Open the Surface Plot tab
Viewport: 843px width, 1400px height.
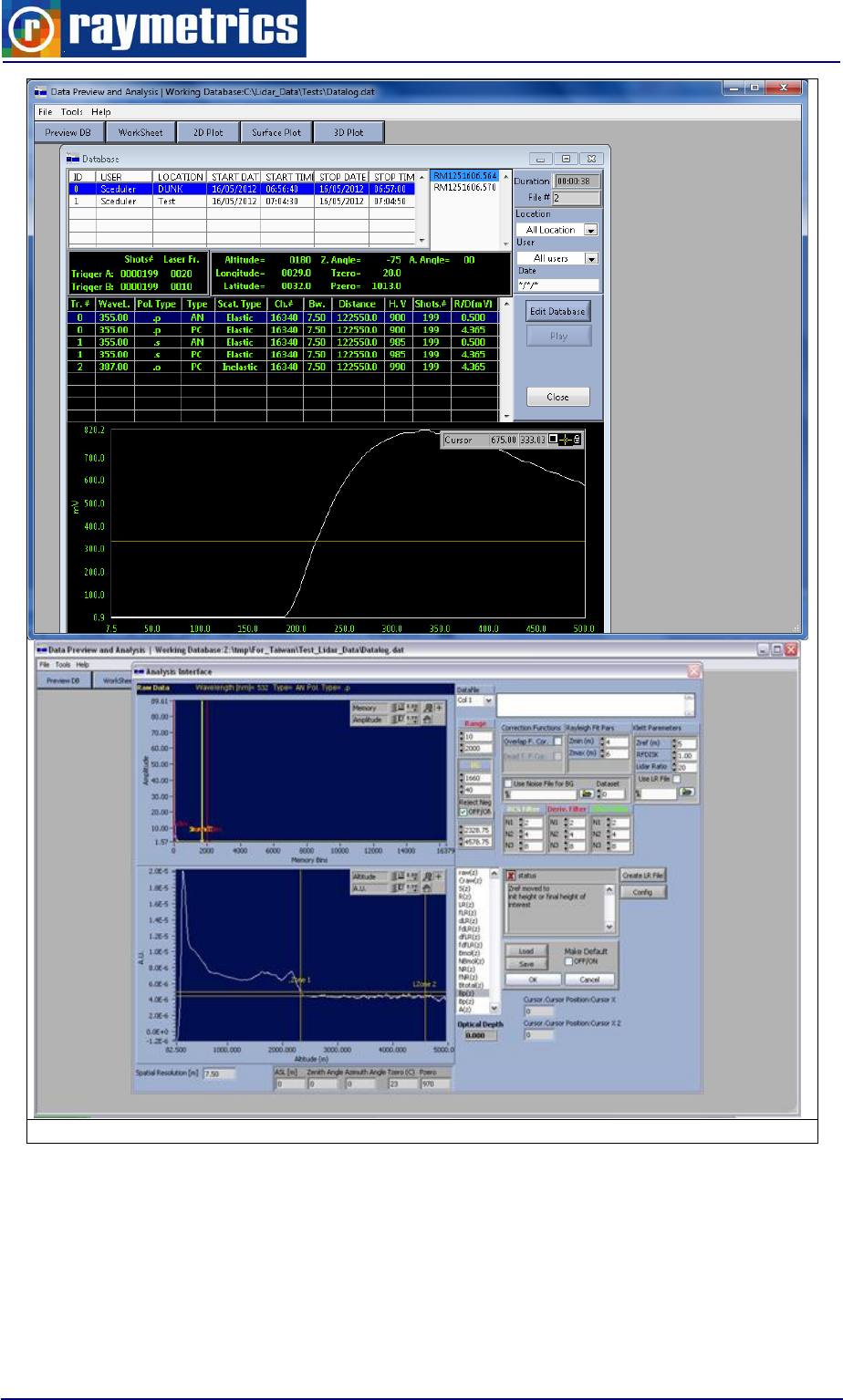[x=276, y=132]
